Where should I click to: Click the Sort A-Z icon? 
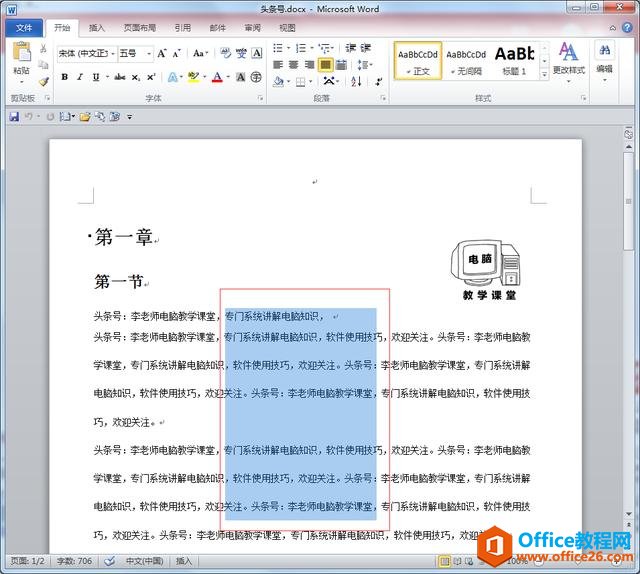pyautogui.click(x=356, y=81)
